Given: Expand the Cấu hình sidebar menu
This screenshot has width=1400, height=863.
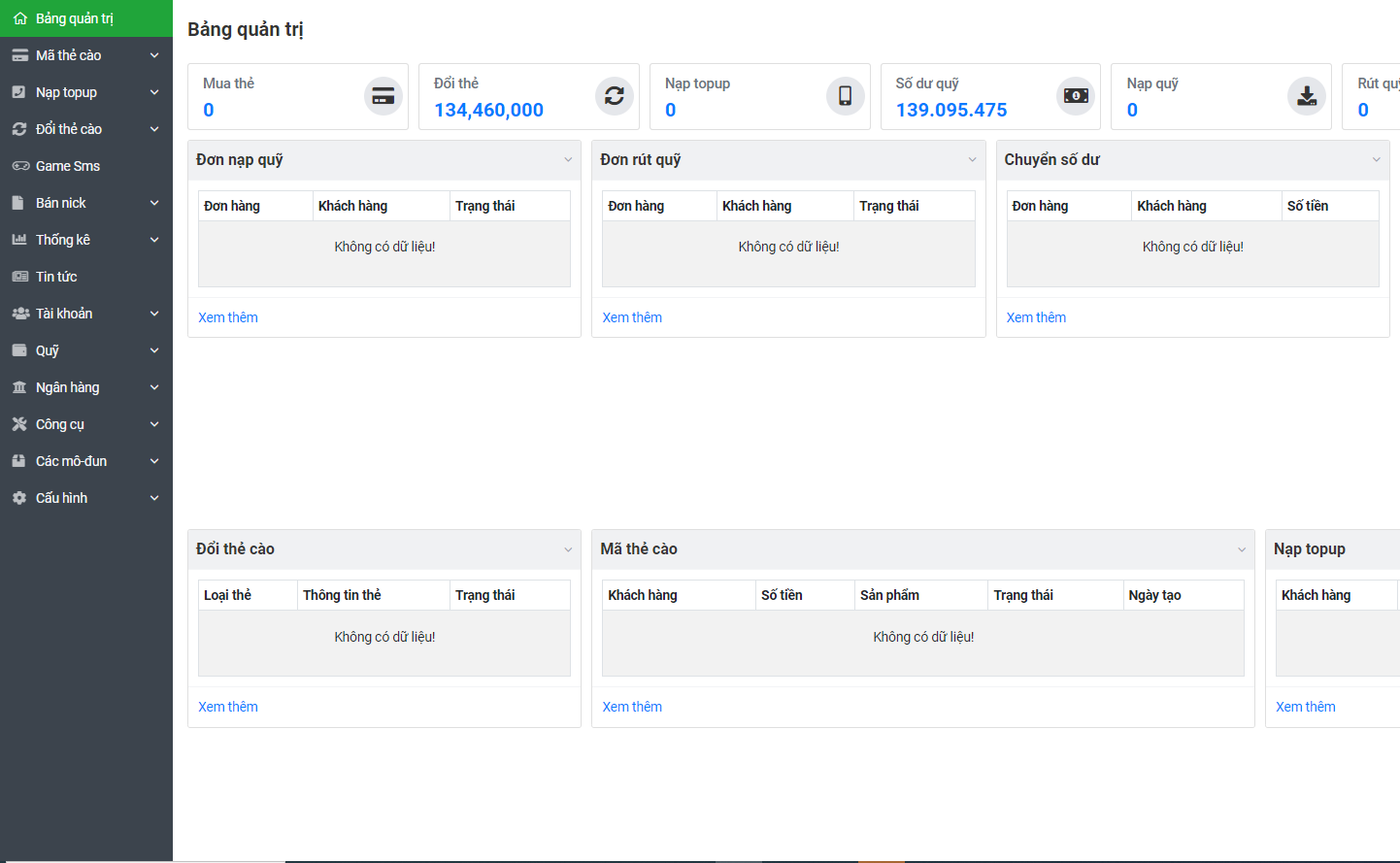Looking at the screenshot, I should point(154,498).
